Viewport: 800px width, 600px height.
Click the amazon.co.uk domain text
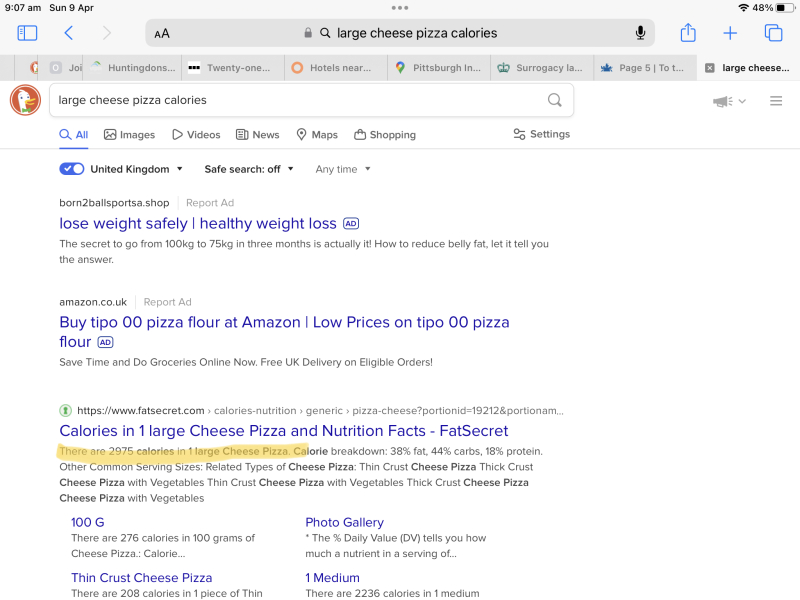93,302
